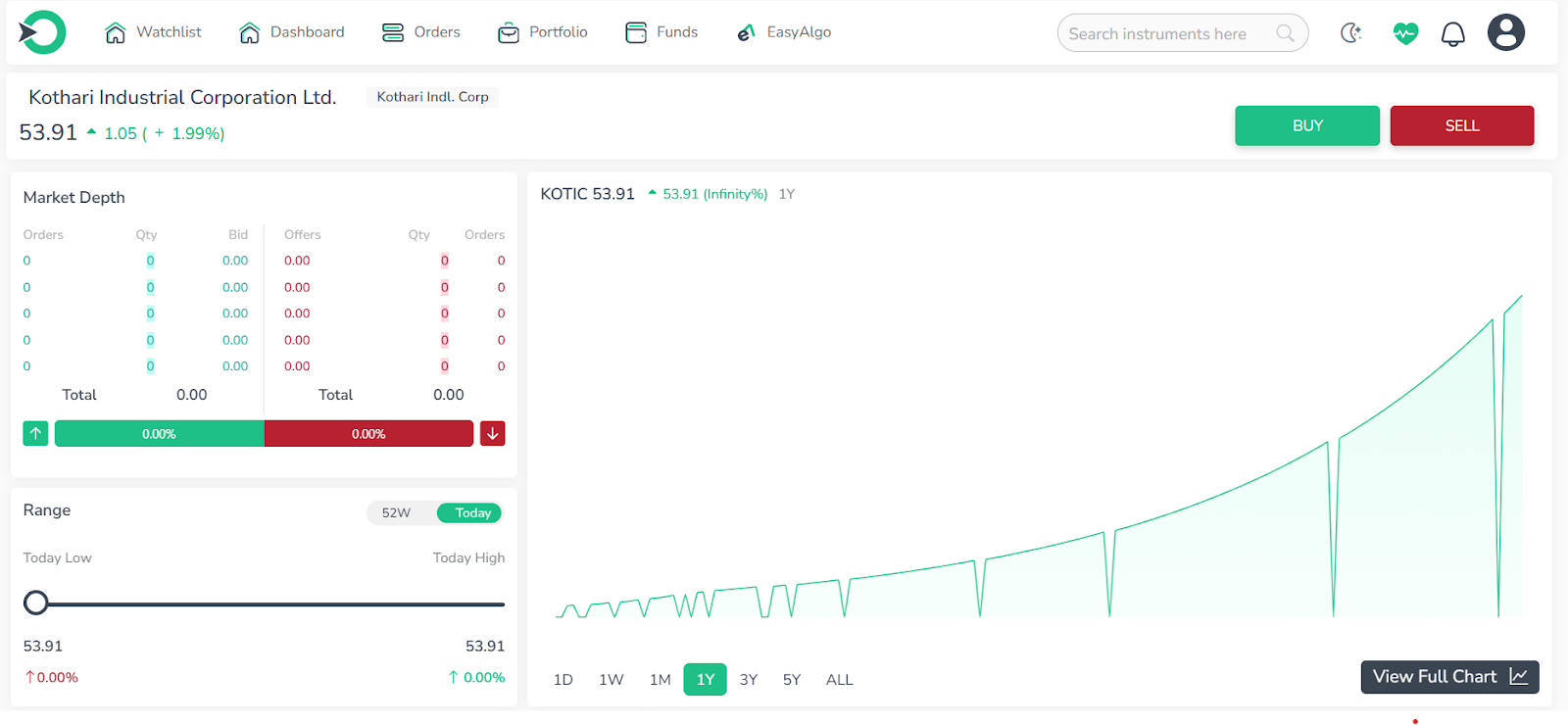Click the Today Low label
This screenshot has width=1568, height=725.
[58, 558]
